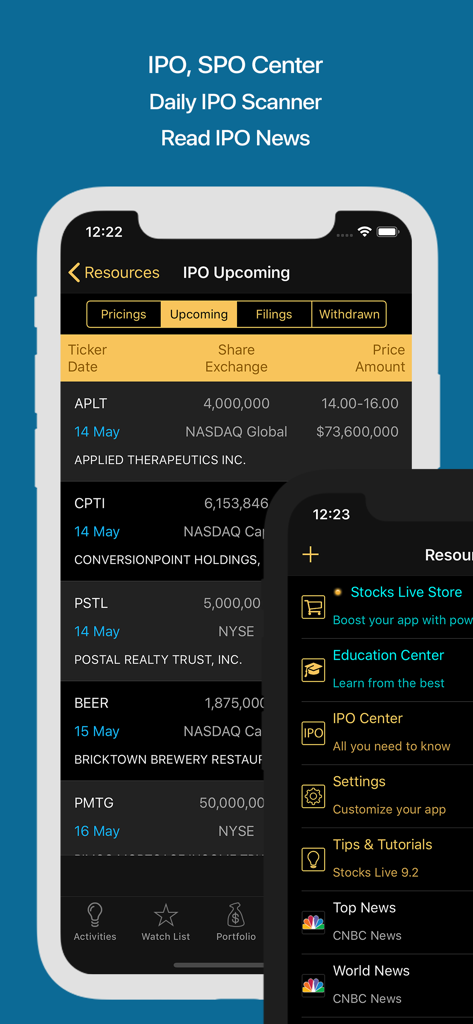Tap the home indicator bar
This screenshot has height=1024, width=473.
[219, 965]
